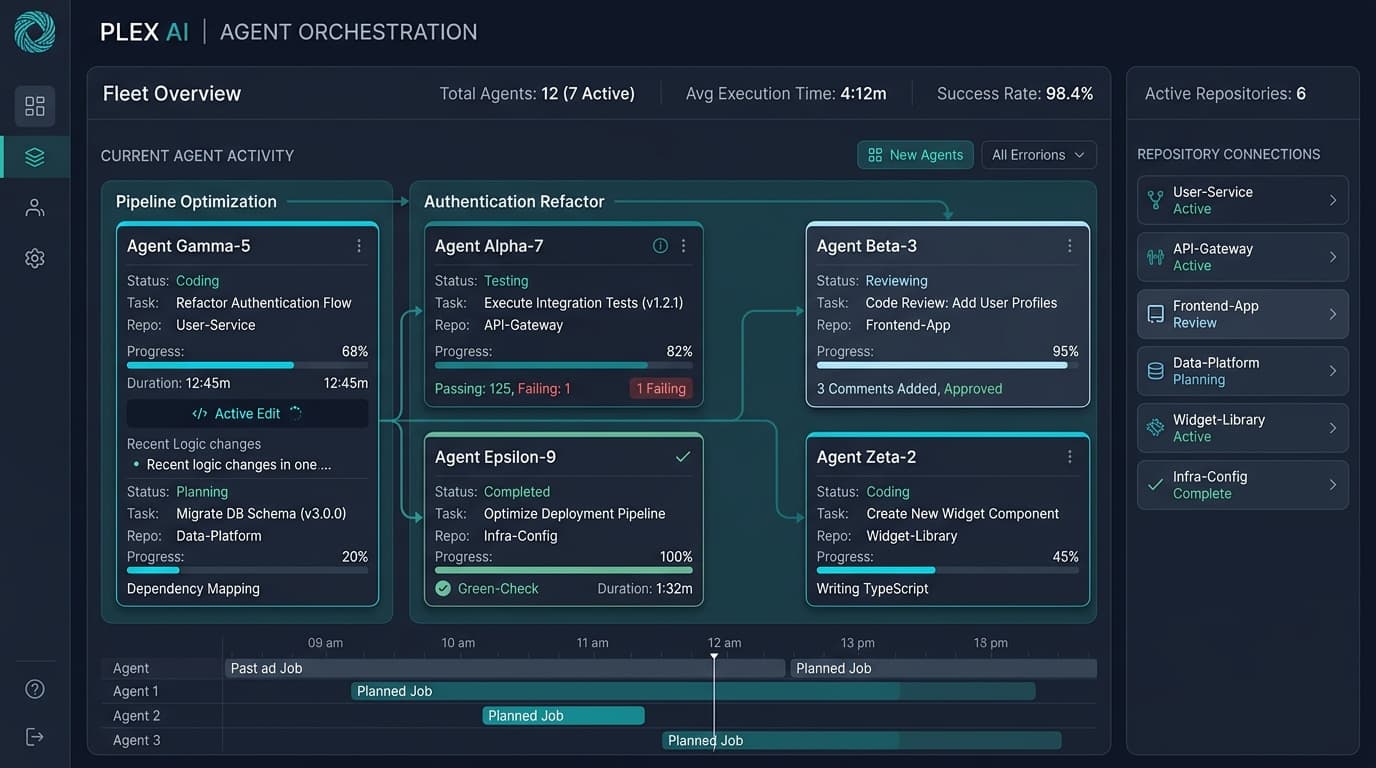Click the User-Service branch icon
1376x768 pixels.
click(1156, 200)
